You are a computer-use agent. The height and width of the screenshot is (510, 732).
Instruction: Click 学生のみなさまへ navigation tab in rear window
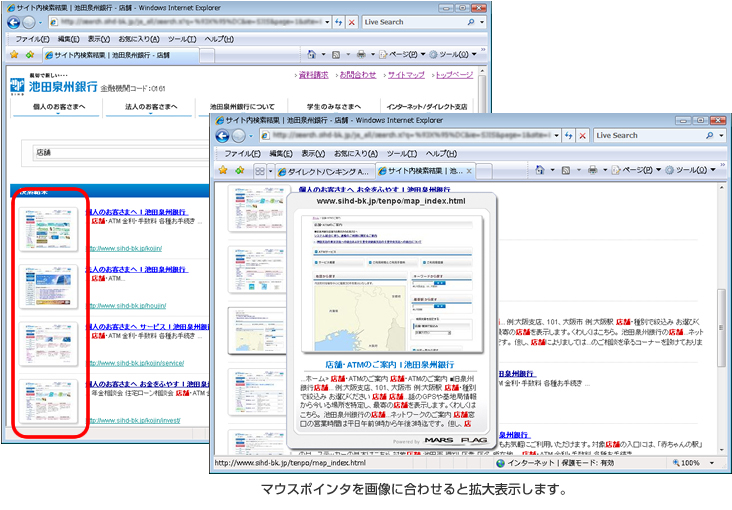[334, 107]
